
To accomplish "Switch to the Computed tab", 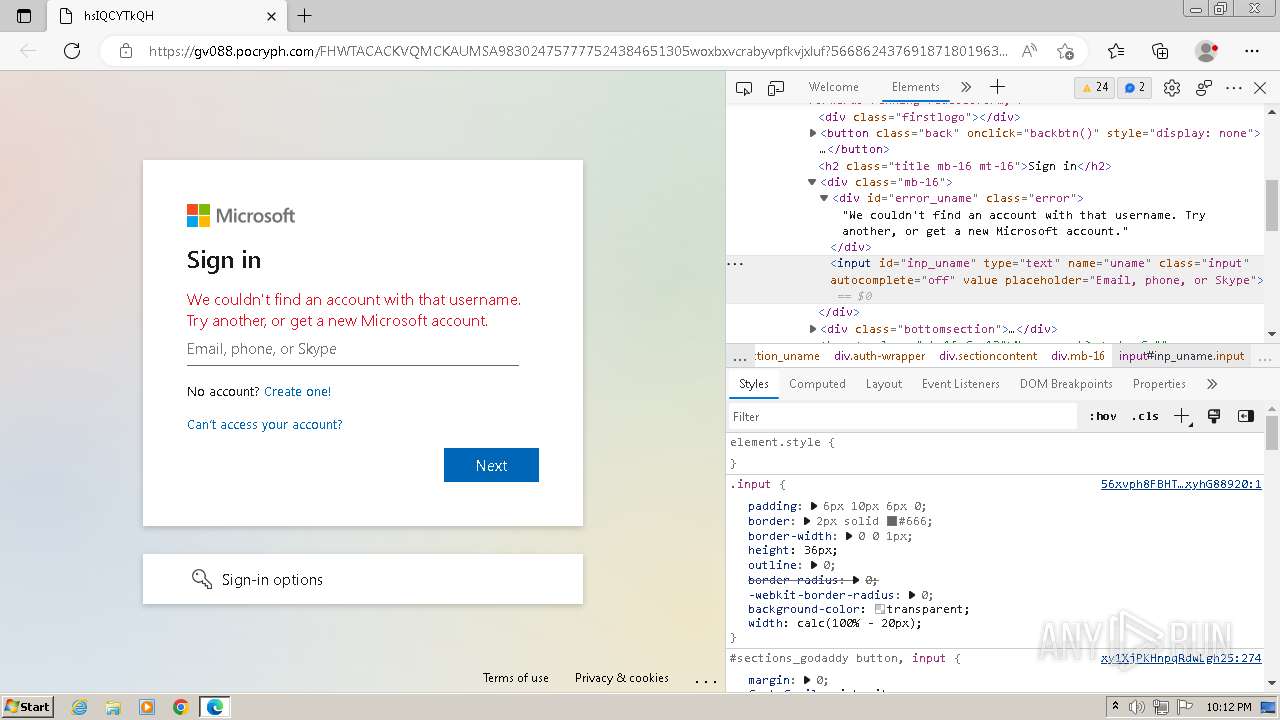I will (817, 384).
